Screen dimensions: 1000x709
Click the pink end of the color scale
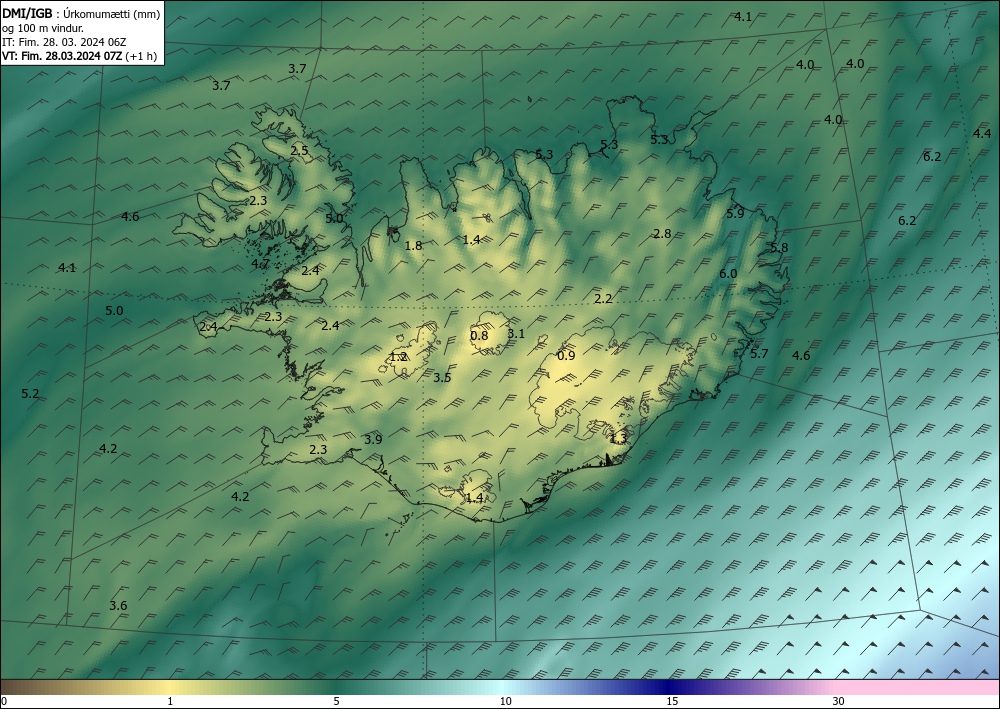[918, 687]
